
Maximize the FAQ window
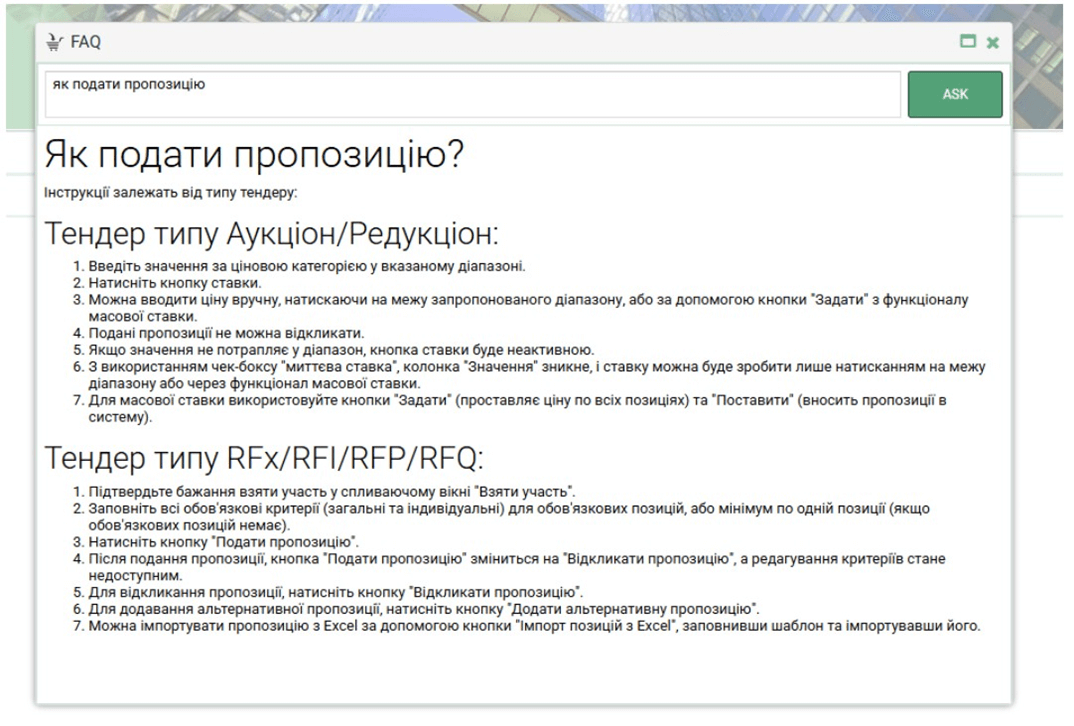(967, 42)
